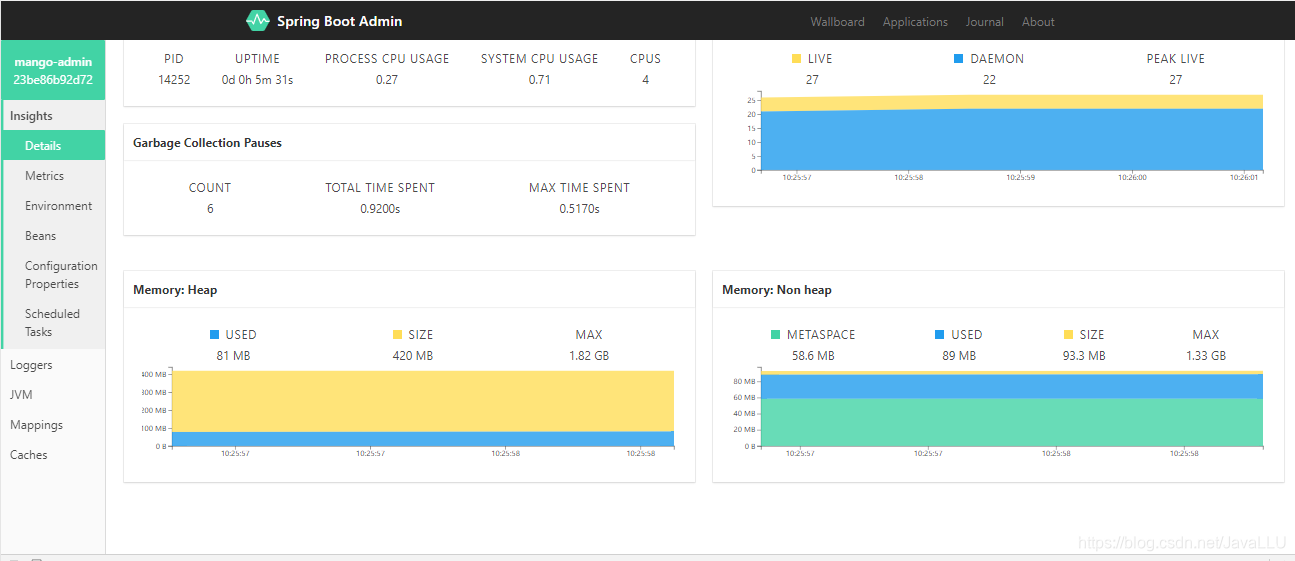
Task: Click the yellow SIZE heap legend swatch
Action: (x=397, y=335)
